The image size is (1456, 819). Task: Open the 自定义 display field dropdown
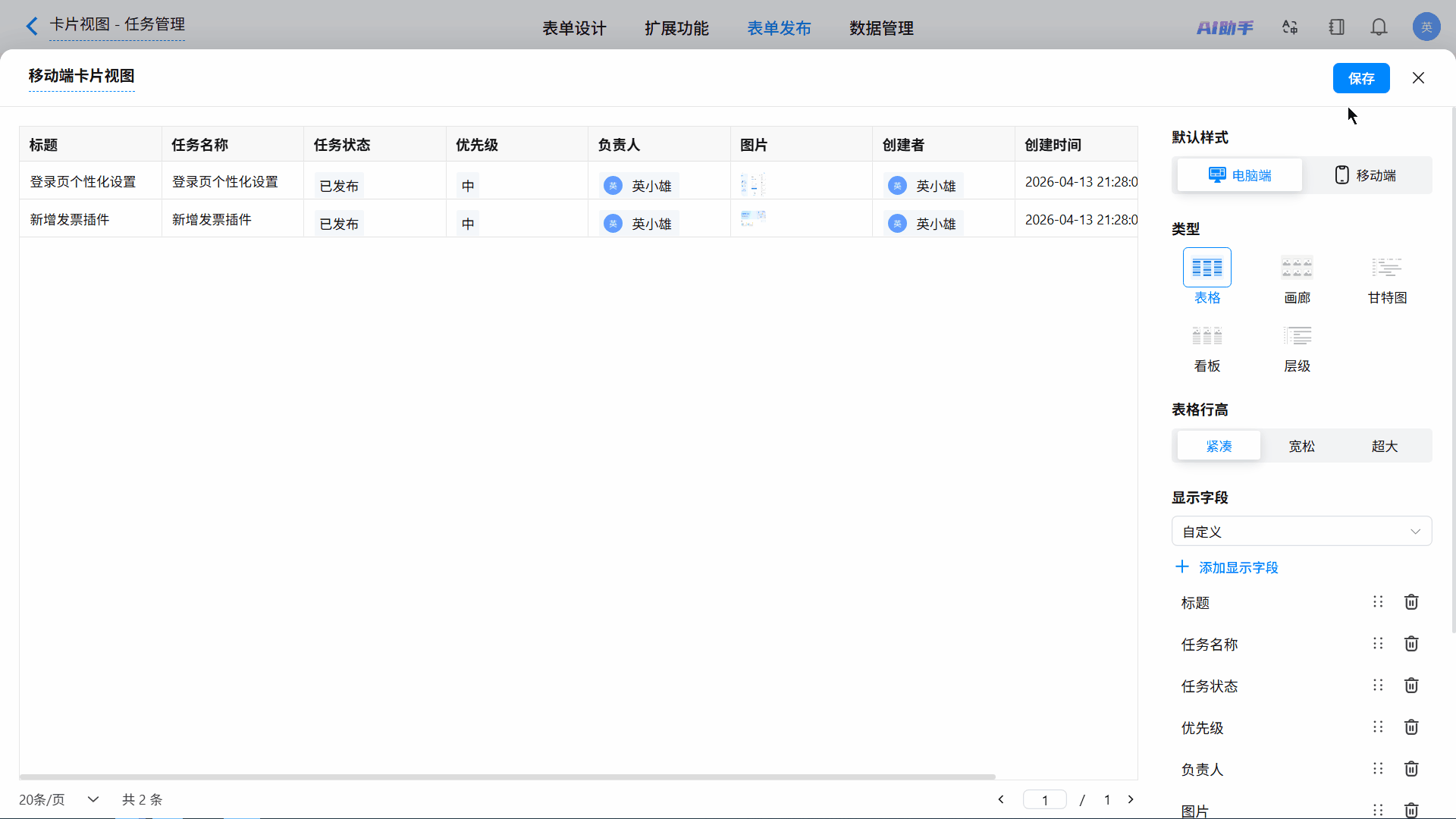pos(1301,532)
